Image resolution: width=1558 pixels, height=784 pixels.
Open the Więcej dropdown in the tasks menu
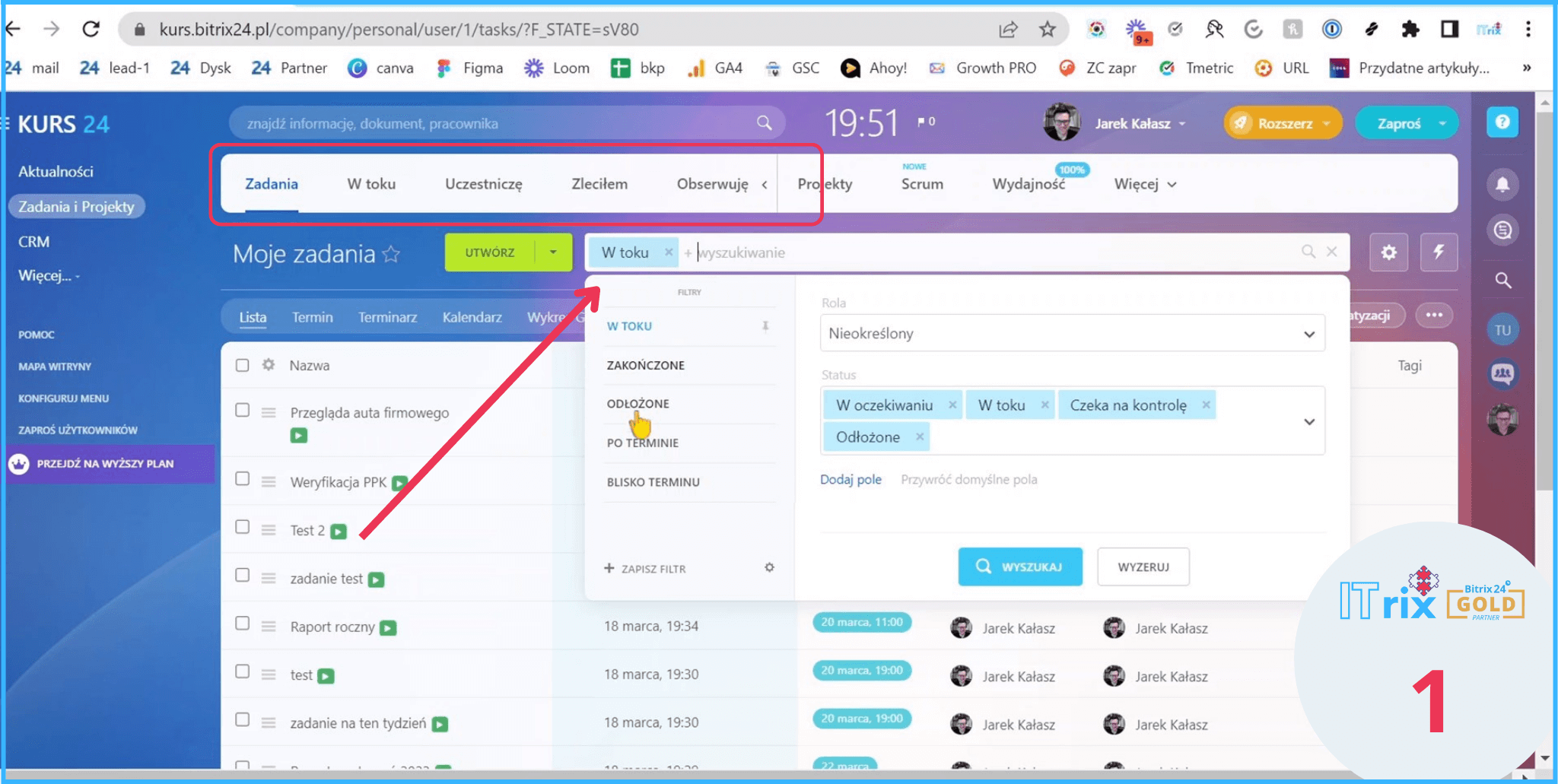pos(1145,184)
